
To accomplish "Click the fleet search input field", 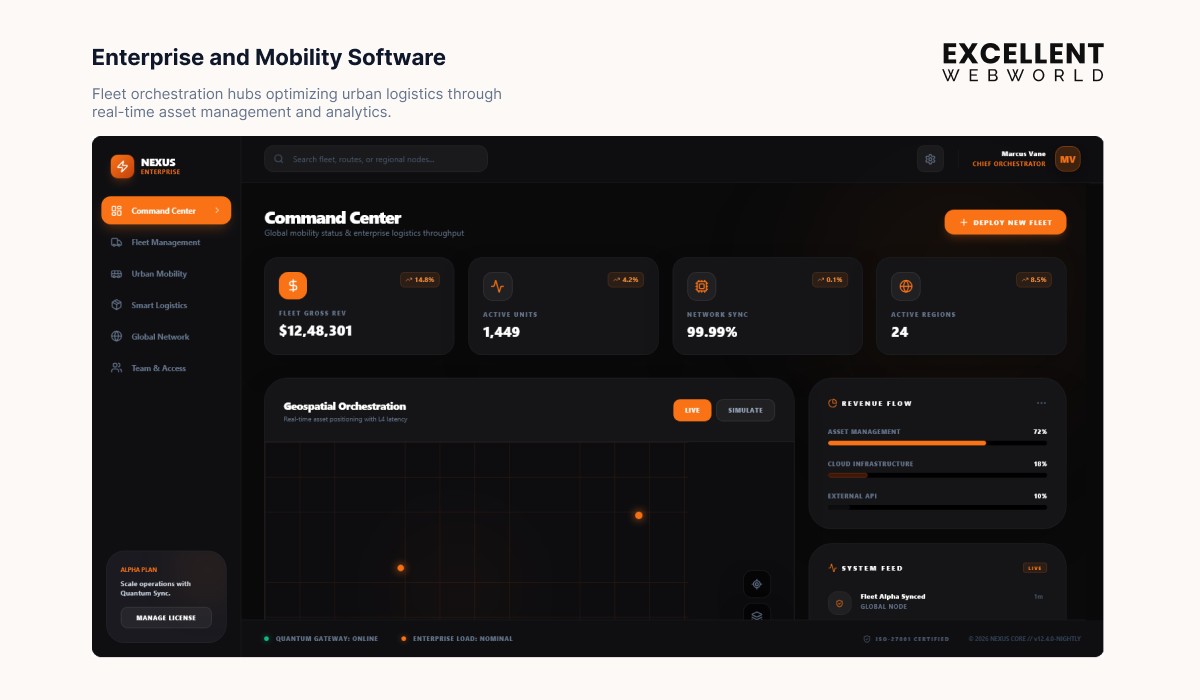I will [375, 158].
